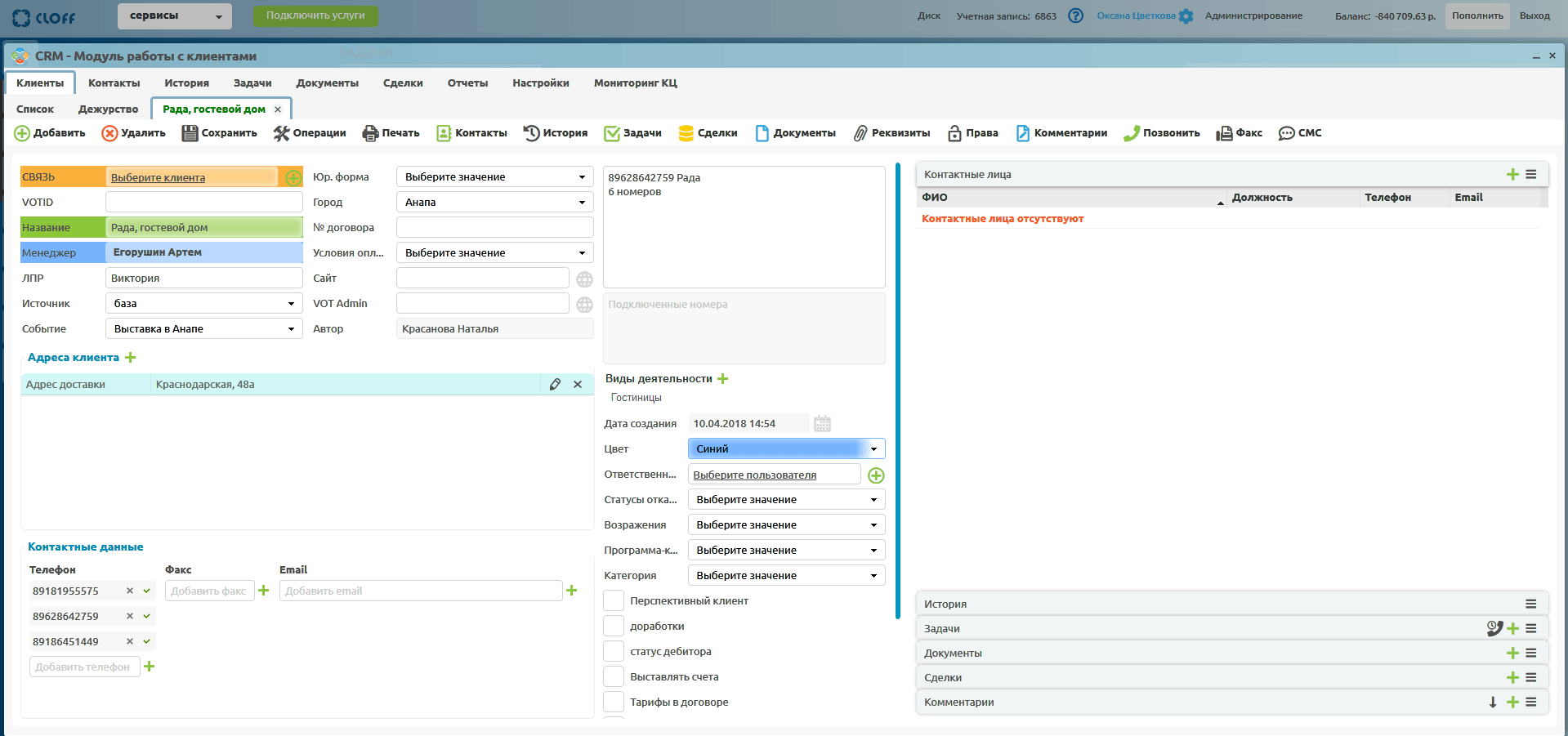This screenshot has height=736, width=1568.
Task: Open the Категория dropdown list
Action: pyautogui.click(x=786, y=576)
